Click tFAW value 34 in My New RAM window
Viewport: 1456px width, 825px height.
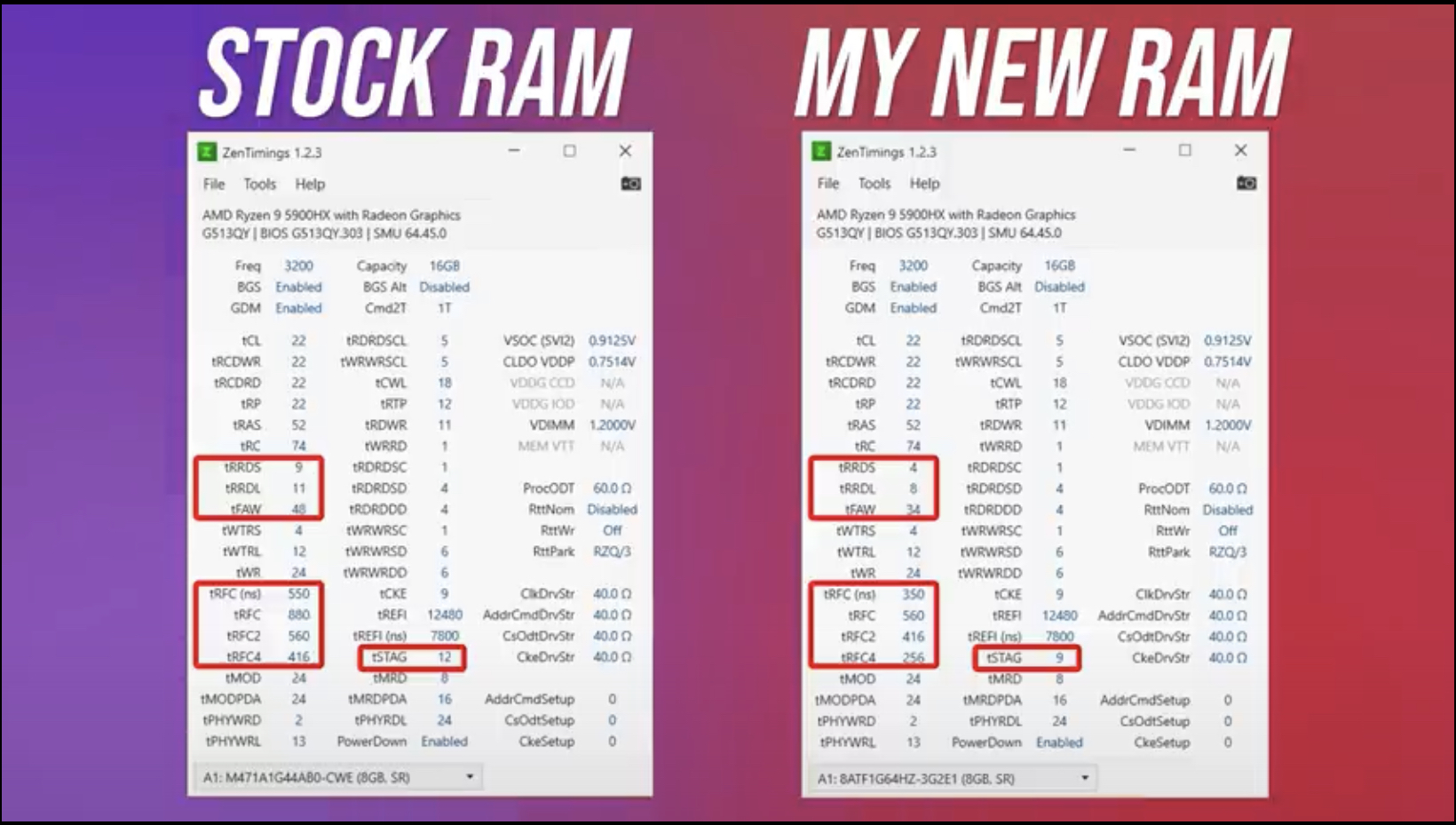913,510
